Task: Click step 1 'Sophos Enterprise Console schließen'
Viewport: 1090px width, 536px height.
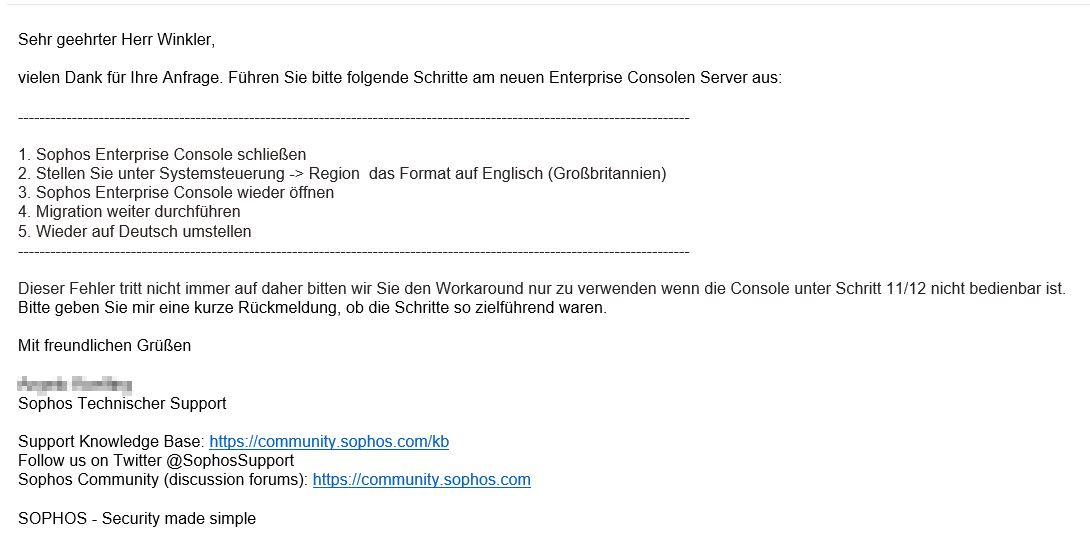Action: pos(162,154)
